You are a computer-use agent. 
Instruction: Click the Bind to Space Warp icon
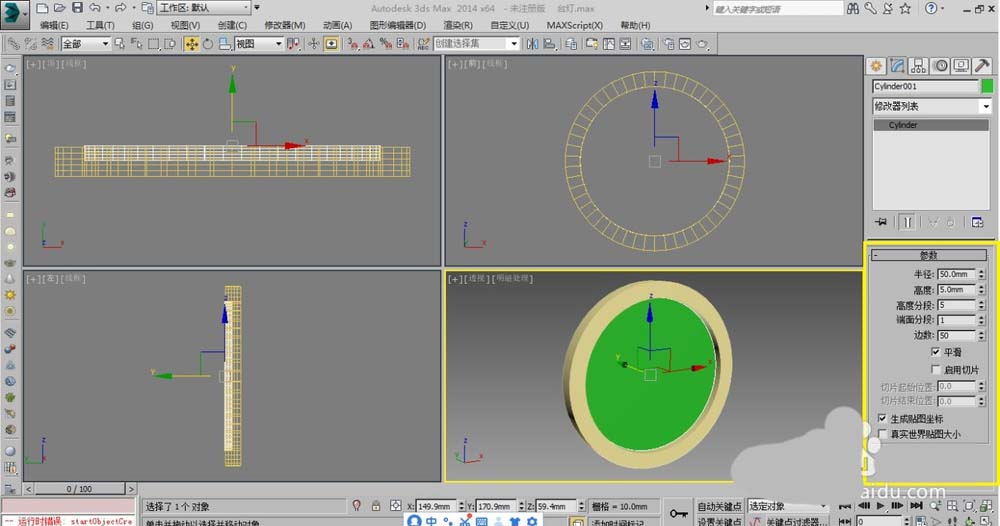47,44
